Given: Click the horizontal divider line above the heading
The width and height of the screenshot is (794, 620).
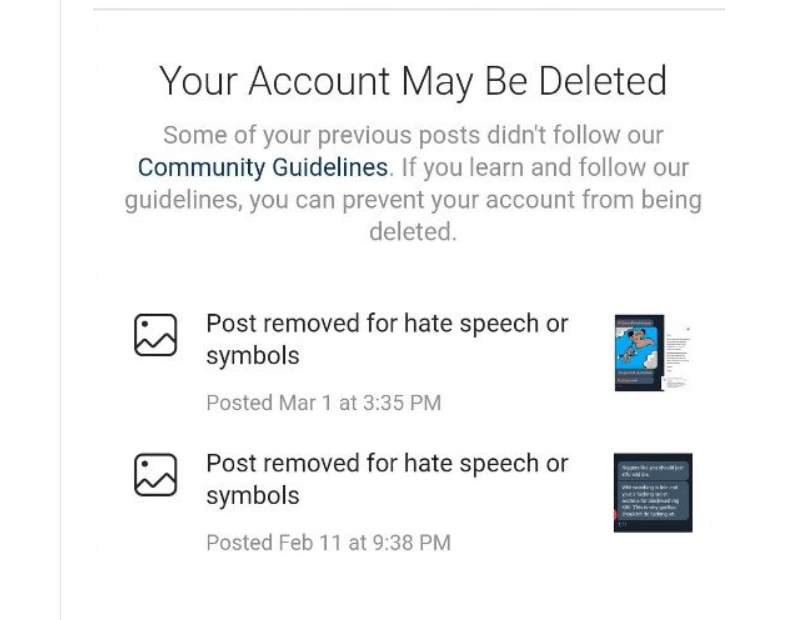Looking at the screenshot, I should pyautogui.click(x=409, y=9).
